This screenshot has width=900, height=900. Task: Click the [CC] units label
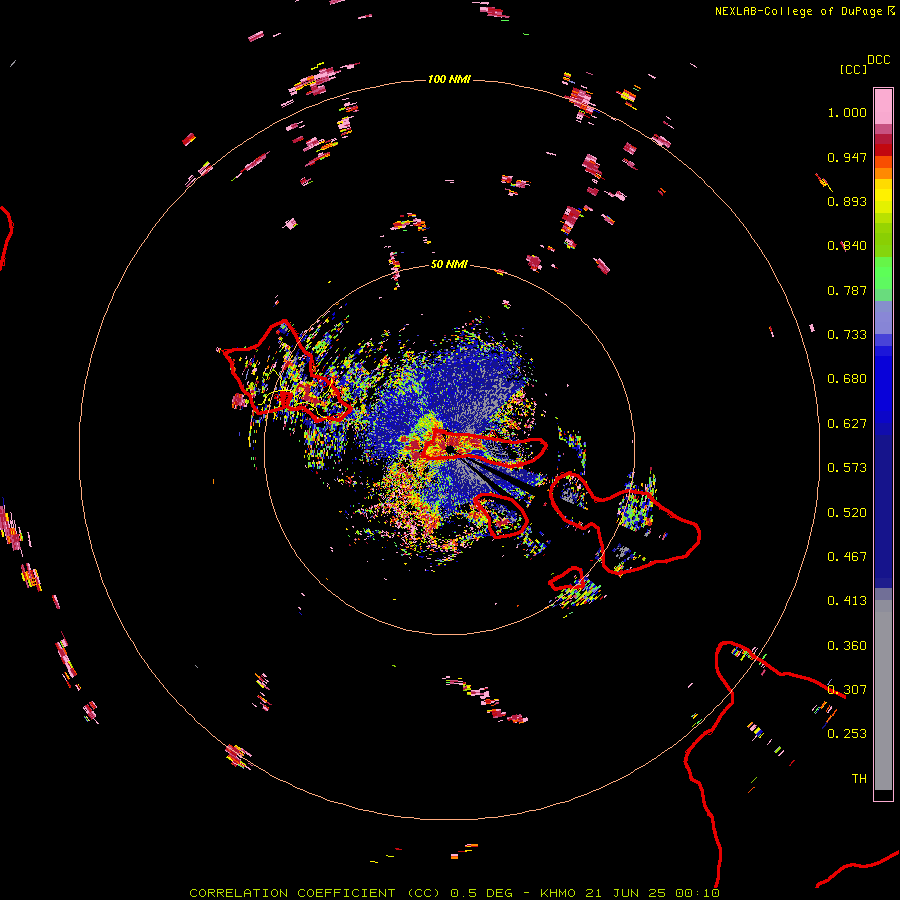853,69
